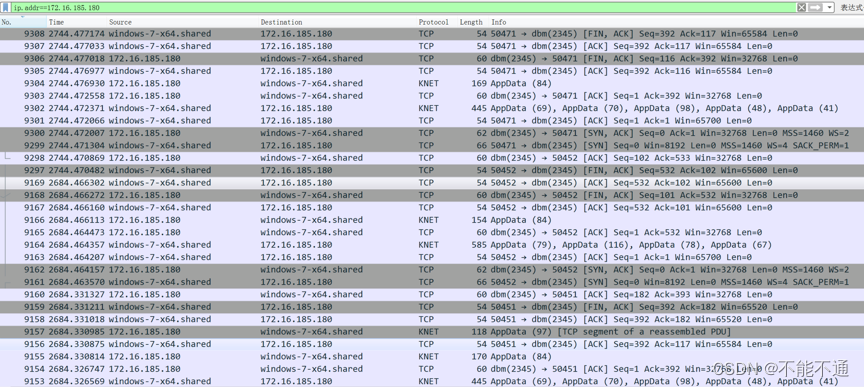Select KNET packet 9153 at the bottom
The height and width of the screenshot is (387, 864).
pos(432,381)
